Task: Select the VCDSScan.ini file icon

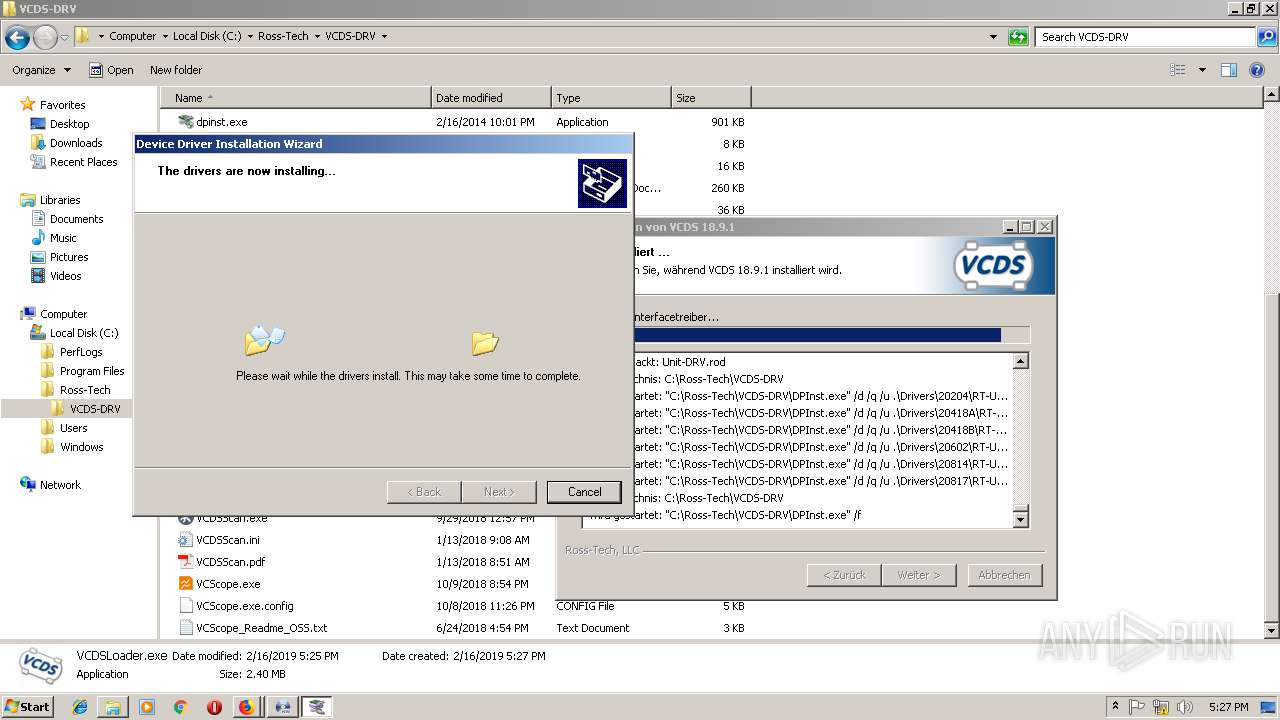Action: tap(185, 540)
